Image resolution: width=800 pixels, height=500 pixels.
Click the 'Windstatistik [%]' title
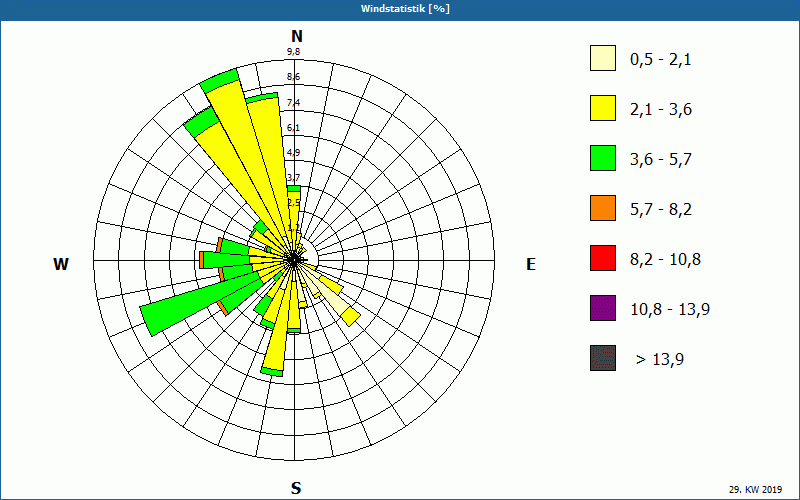[x=406, y=9]
